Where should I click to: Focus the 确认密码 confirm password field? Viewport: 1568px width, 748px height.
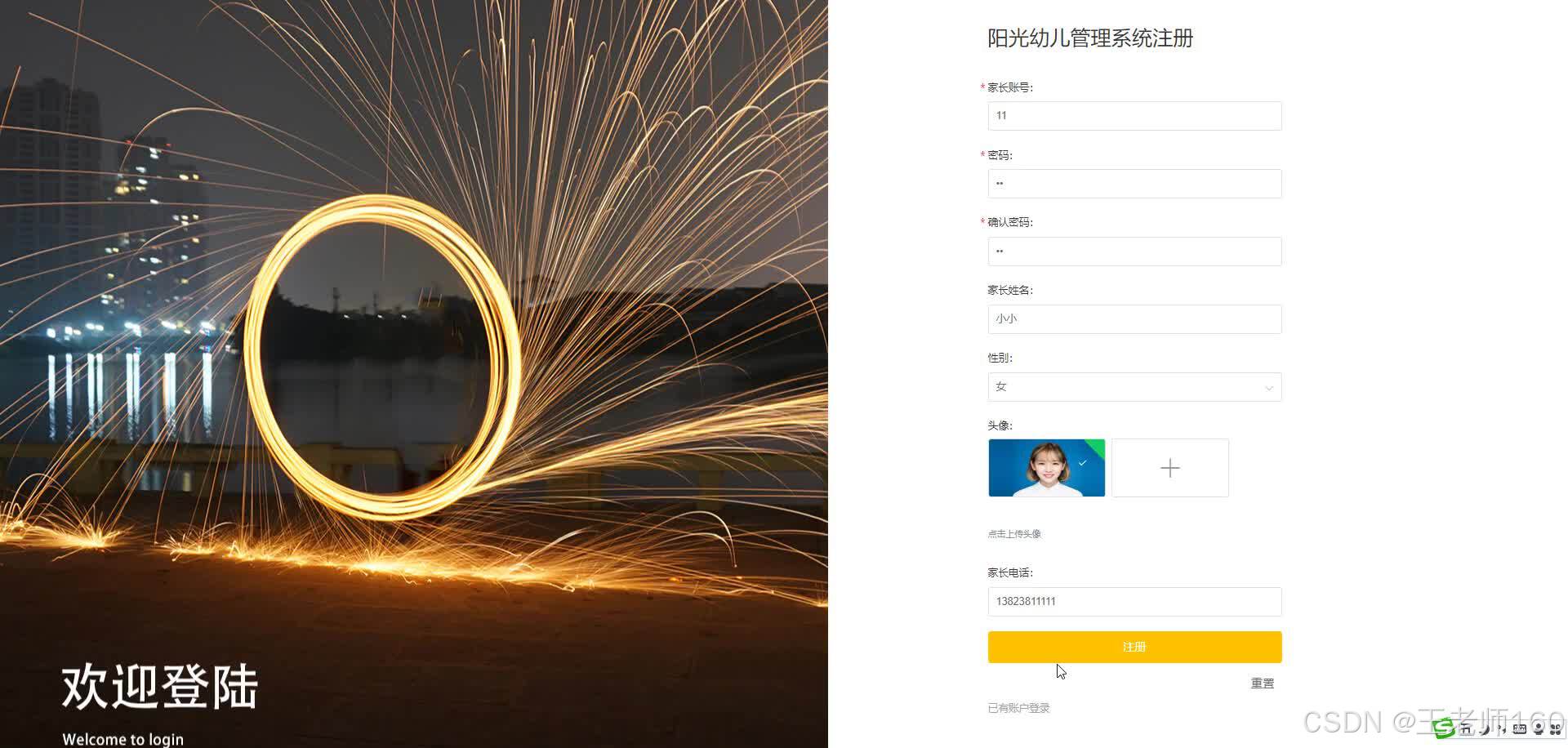1134,252
